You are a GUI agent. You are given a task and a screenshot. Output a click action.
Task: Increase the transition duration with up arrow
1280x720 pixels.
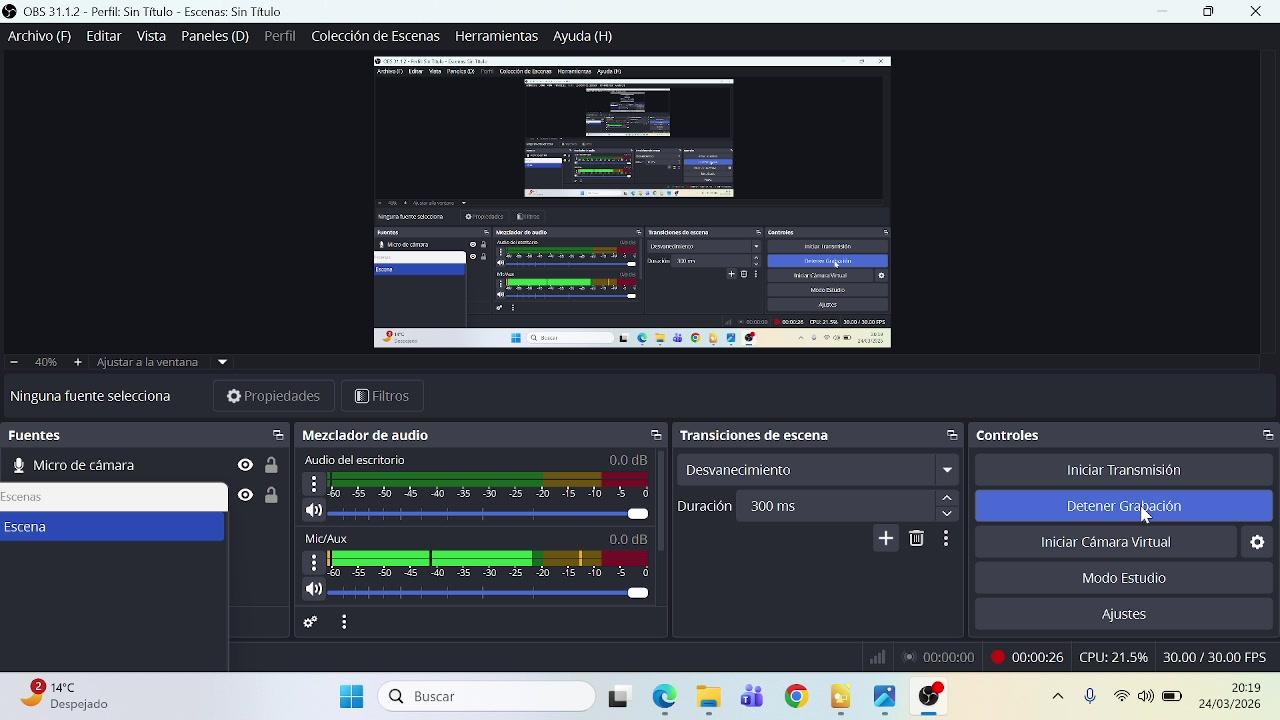[x=947, y=498]
